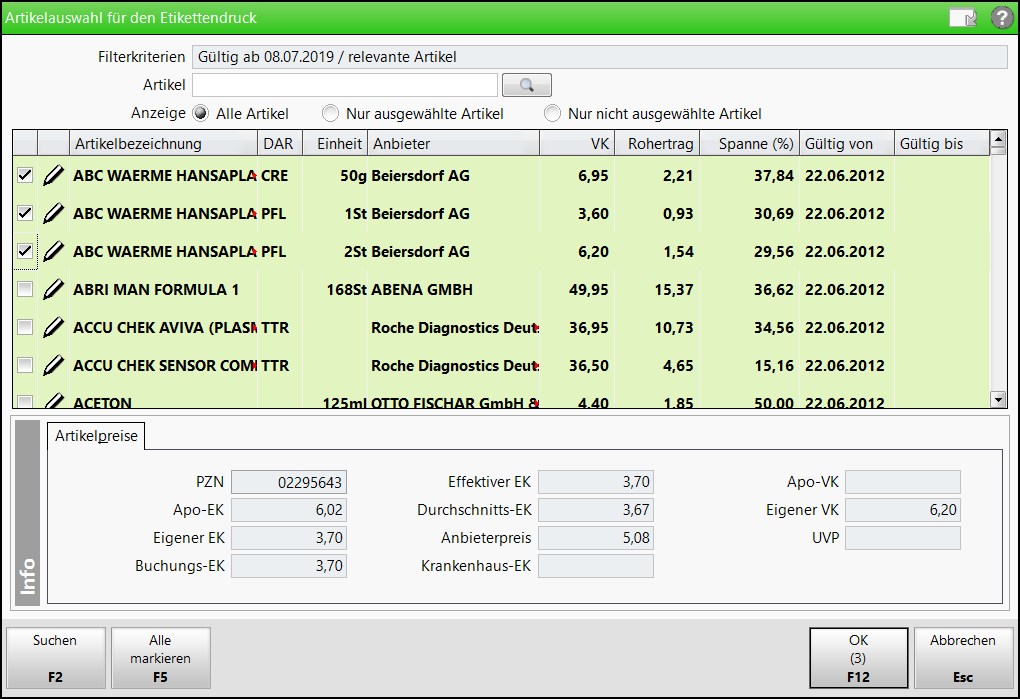Click pencil edit icon for ACCU CHEK AVIVA
The image size is (1020, 699).
(x=53, y=328)
